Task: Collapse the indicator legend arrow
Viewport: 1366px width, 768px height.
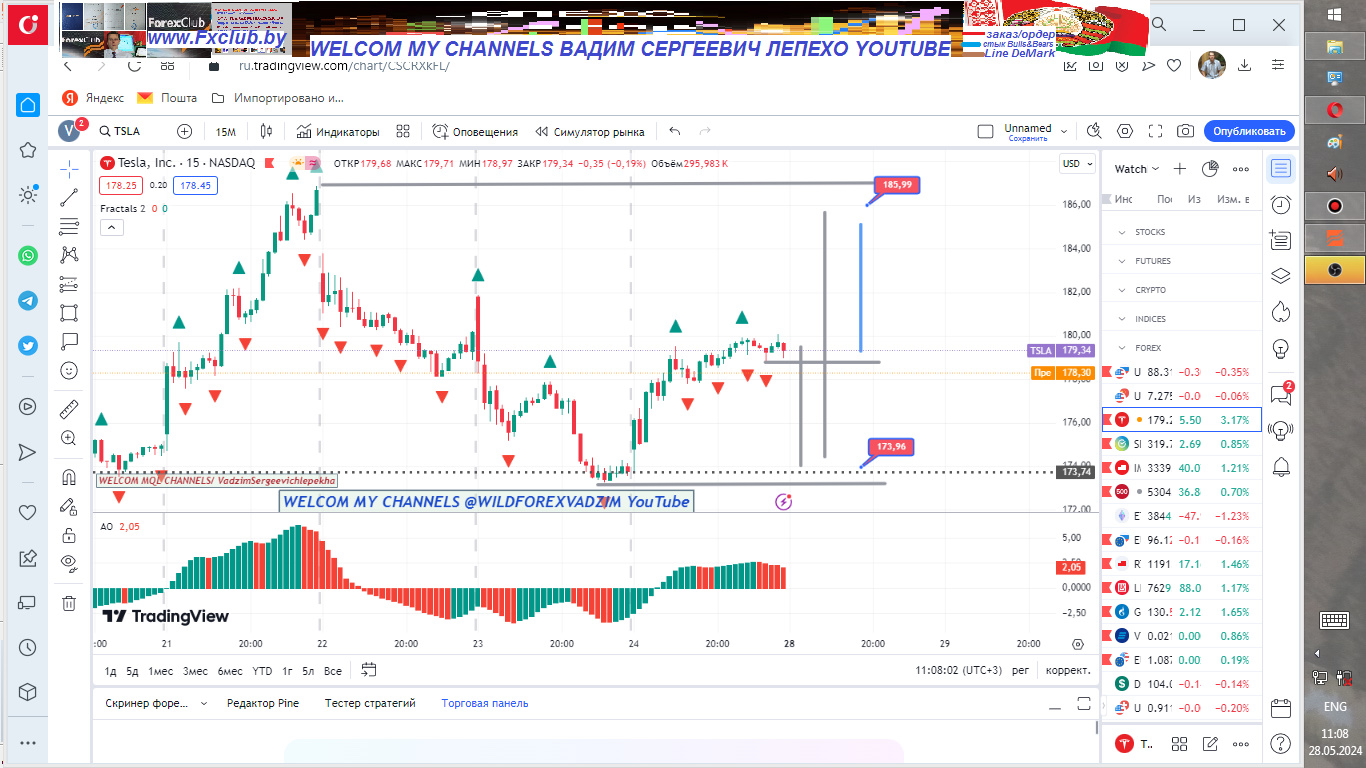Action: click(x=112, y=228)
